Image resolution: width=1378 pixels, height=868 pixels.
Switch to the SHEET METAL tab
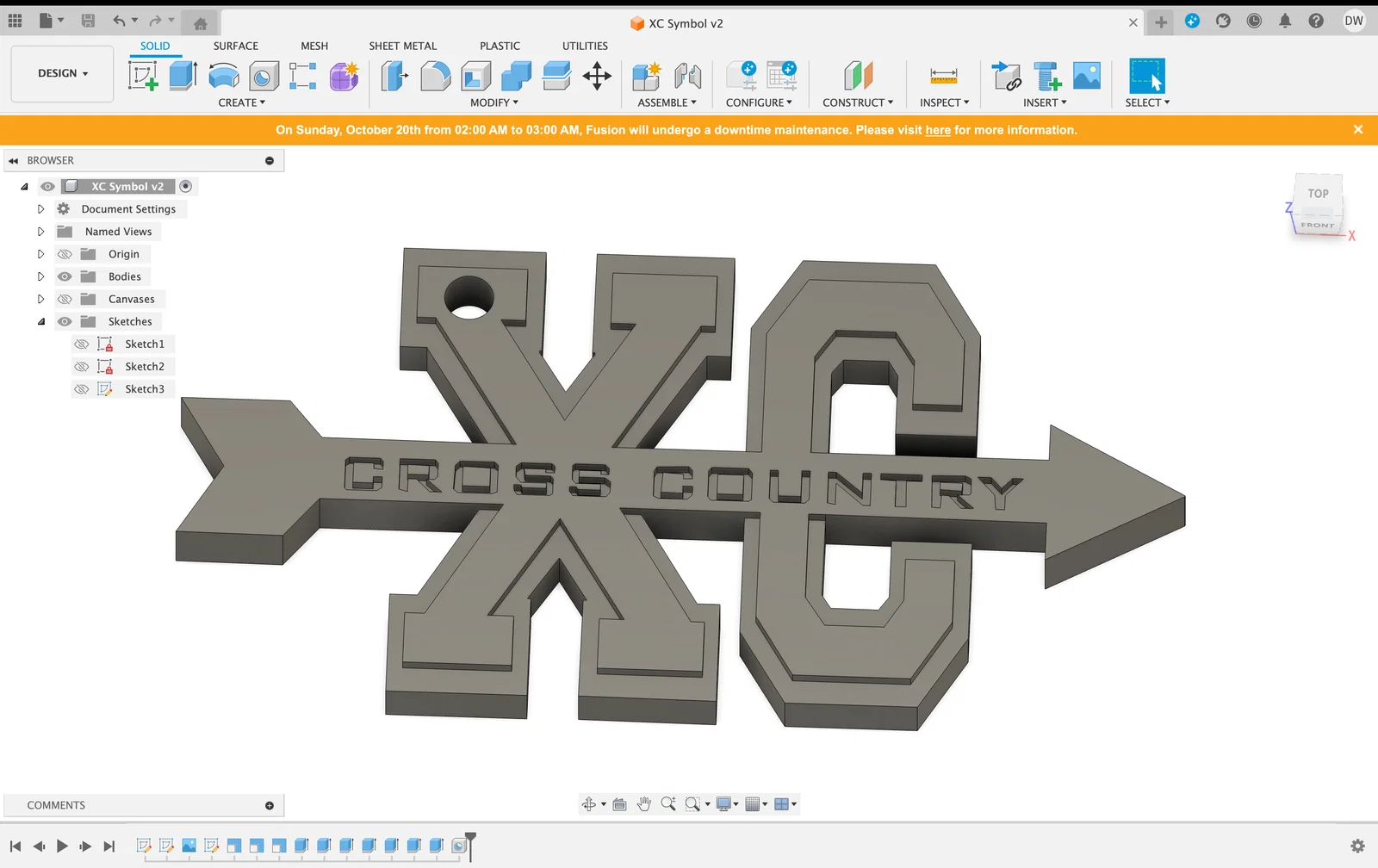pyautogui.click(x=403, y=46)
